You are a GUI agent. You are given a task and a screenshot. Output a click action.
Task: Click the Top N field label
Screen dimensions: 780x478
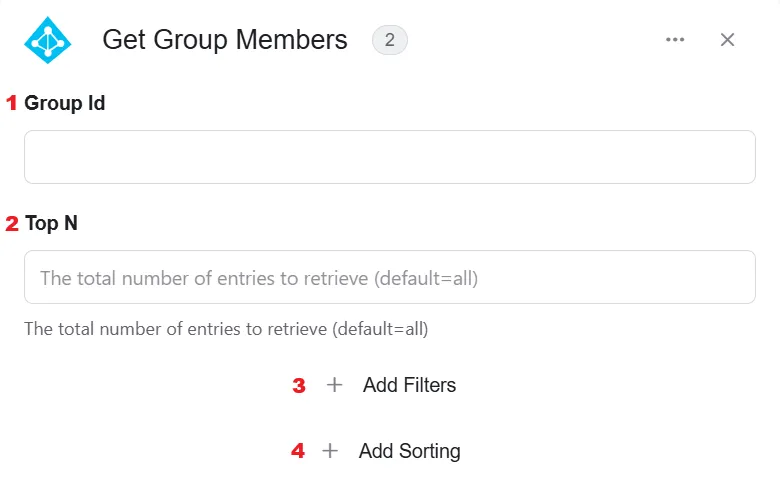click(x=51, y=223)
